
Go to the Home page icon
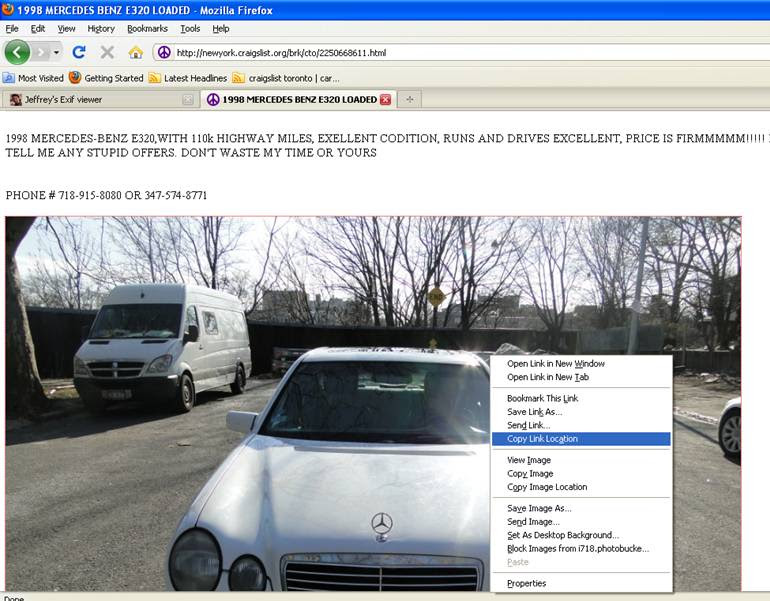pos(136,52)
